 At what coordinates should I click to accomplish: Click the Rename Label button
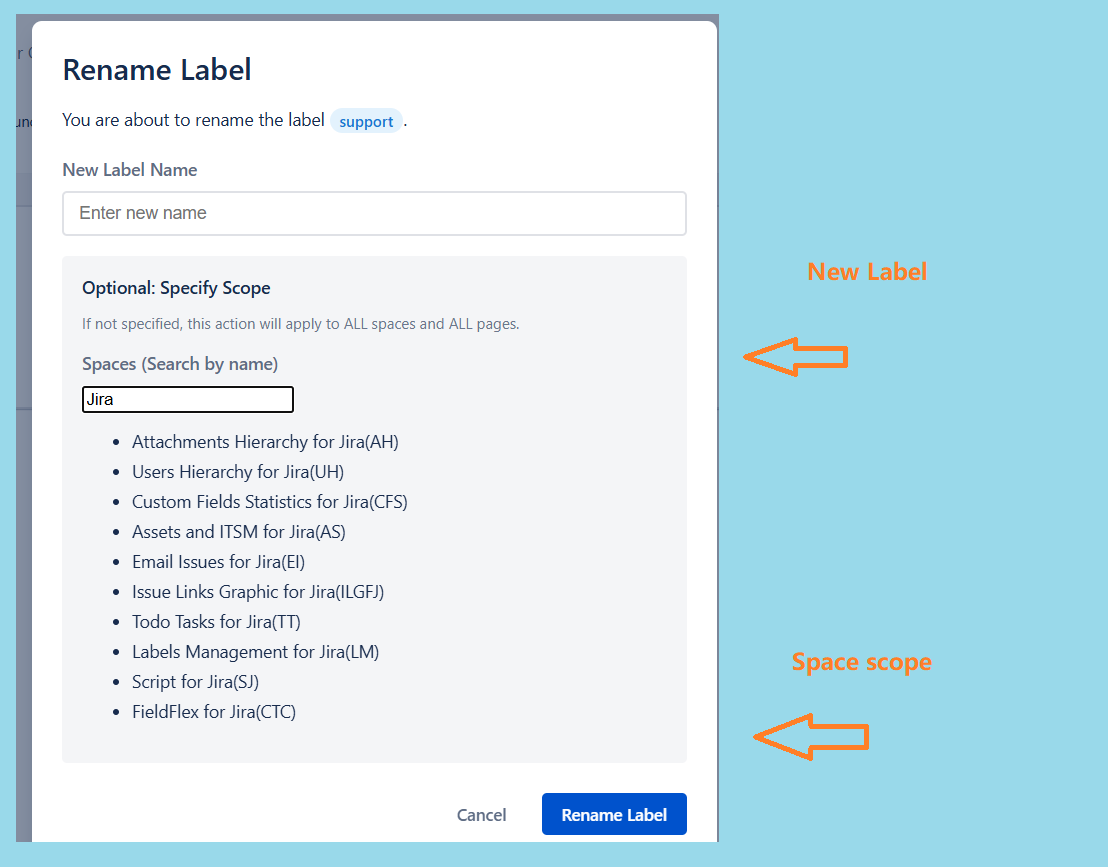pyautogui.click(x=614, y=814)
